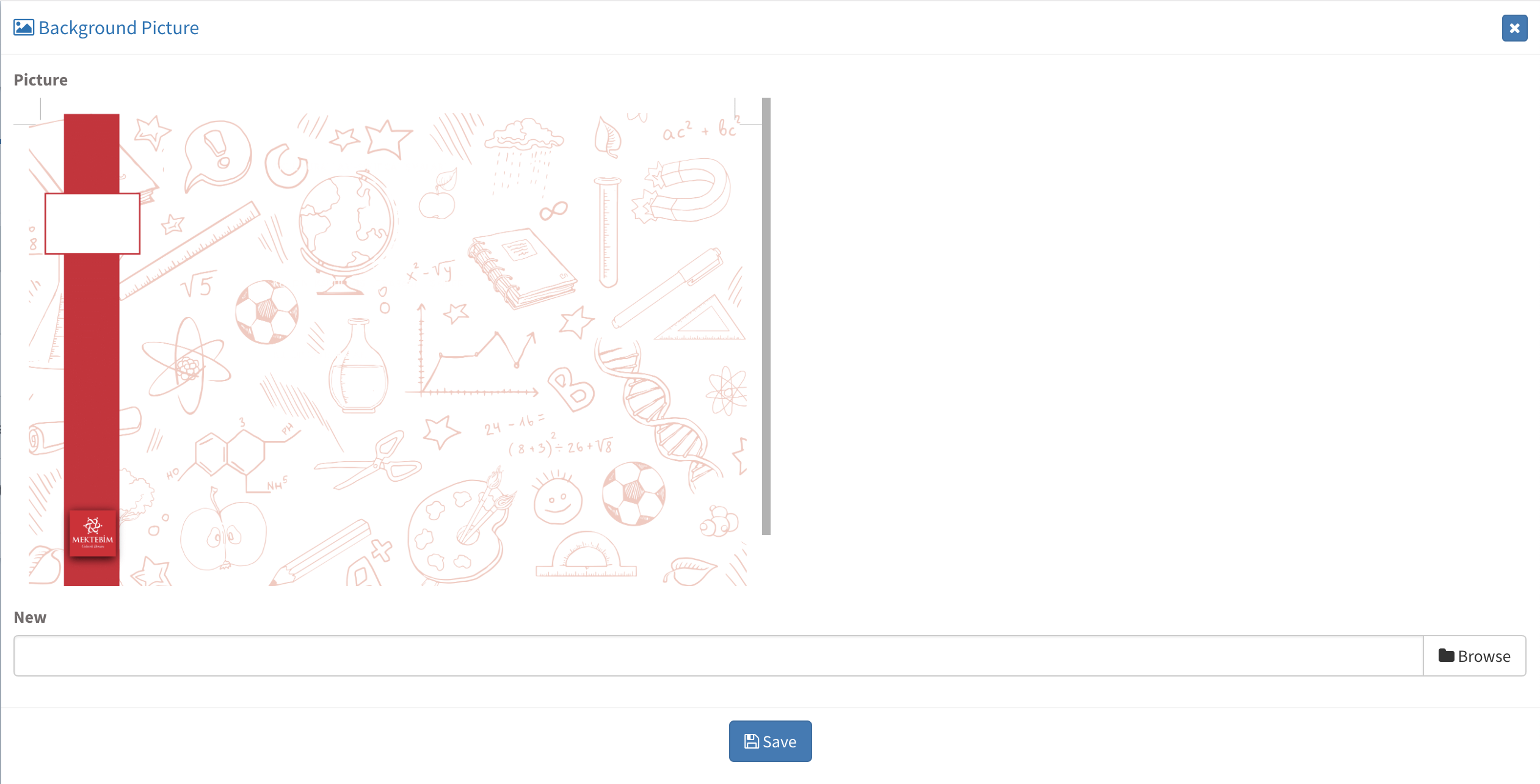Screen dimensions: 1540x784
Task: Click the gray scrollbar beside the picture
Action: point(766,316)
